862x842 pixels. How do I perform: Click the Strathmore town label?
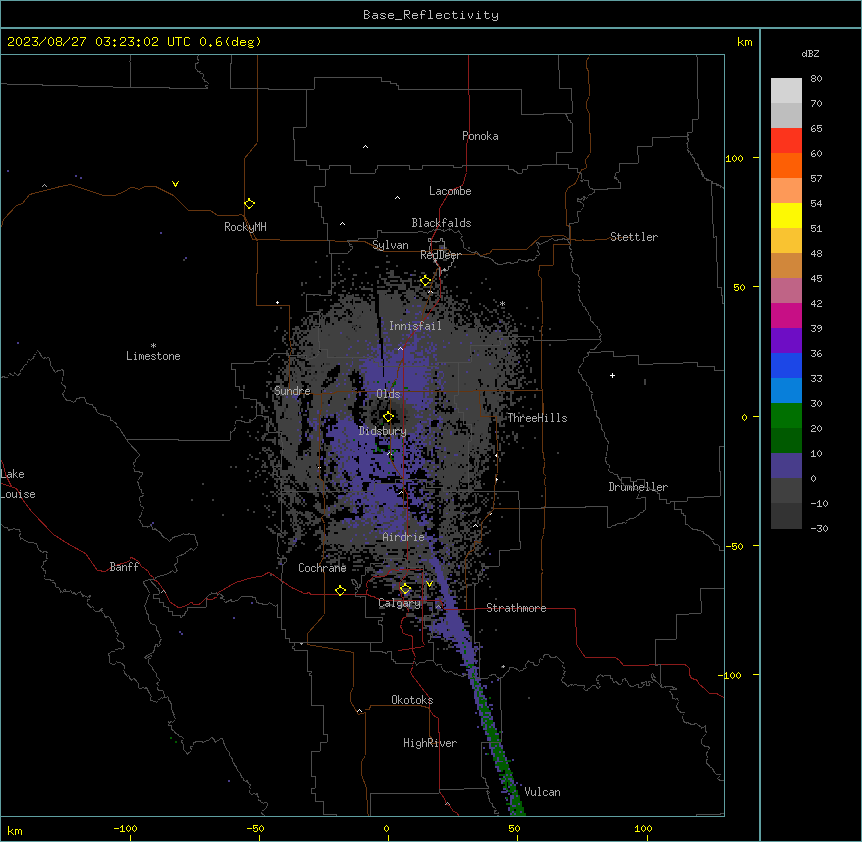516,608
